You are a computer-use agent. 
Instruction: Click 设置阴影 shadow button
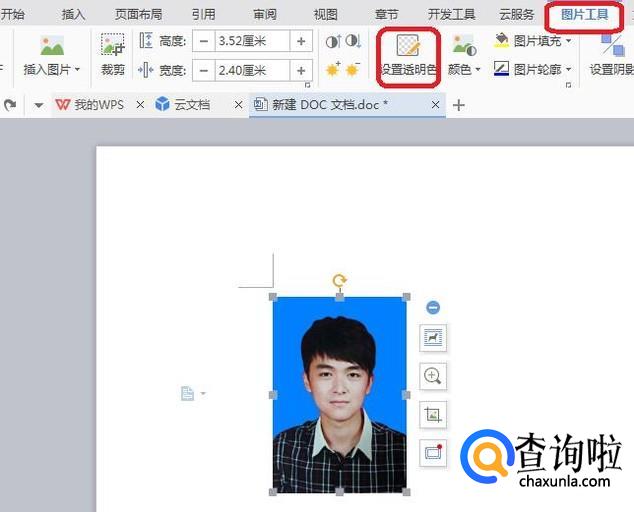(x=612, y=56)
